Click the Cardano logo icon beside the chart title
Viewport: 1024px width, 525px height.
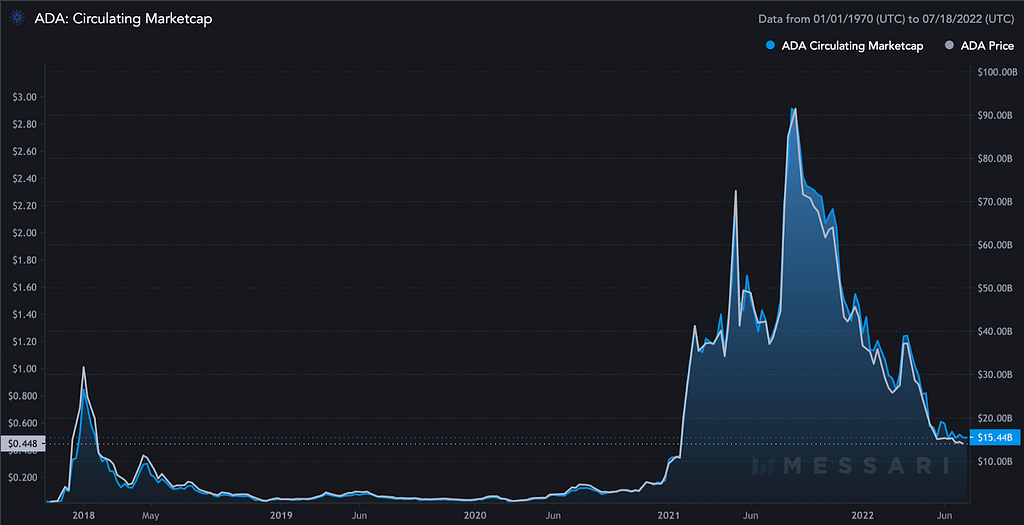pos(17,18)
